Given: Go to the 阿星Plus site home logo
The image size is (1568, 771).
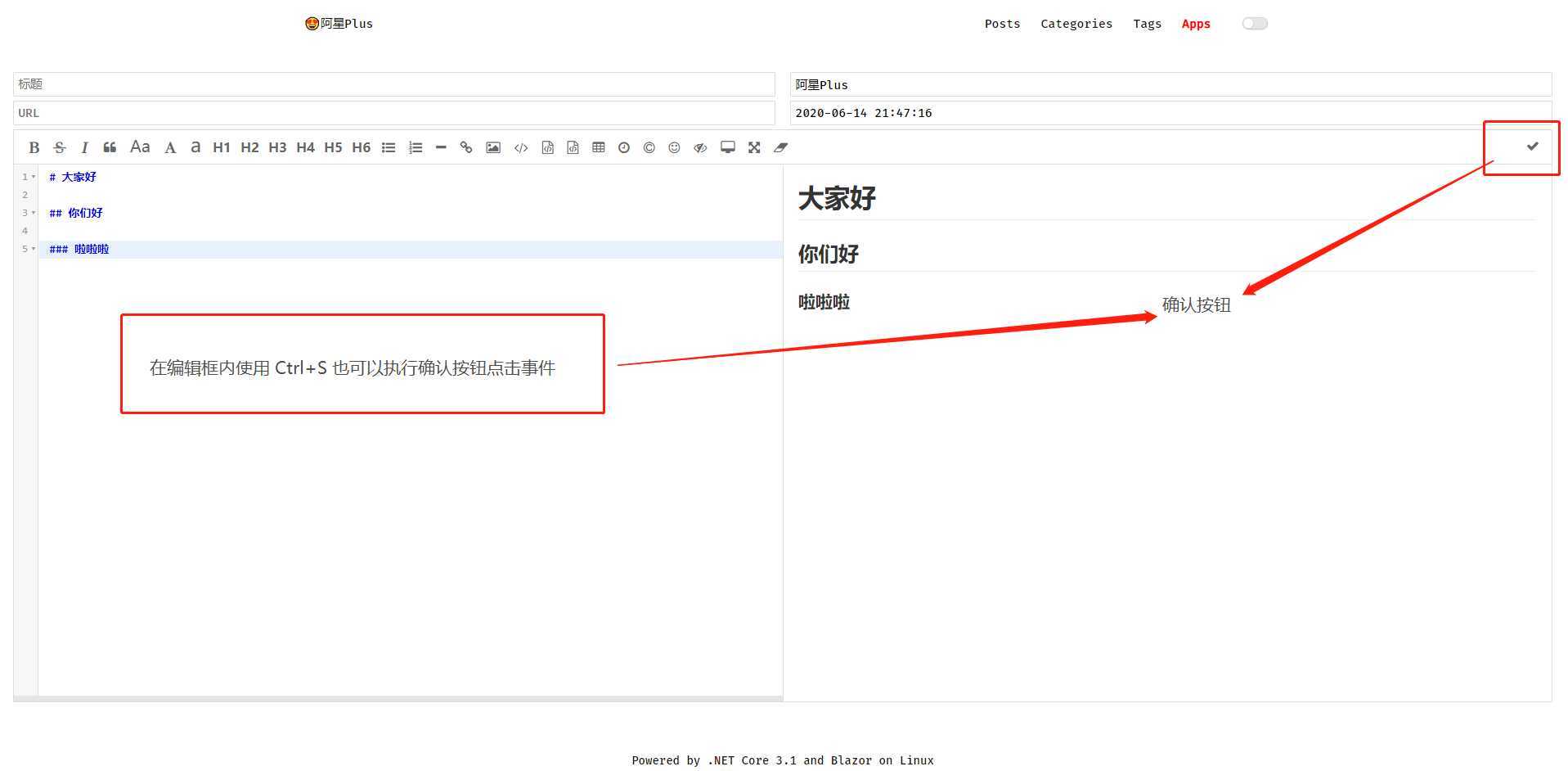Looking at the screenshot, I should 339,24.
